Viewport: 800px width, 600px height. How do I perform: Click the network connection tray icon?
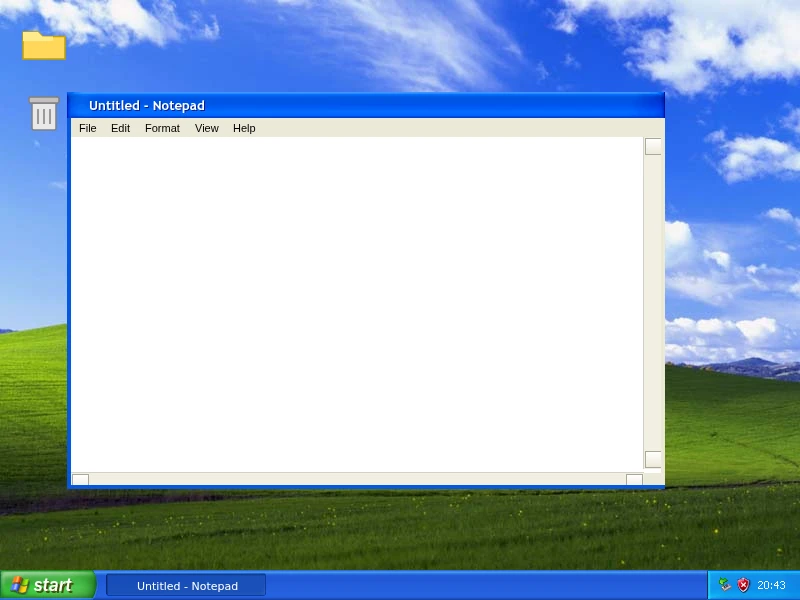tap(724, 585)
